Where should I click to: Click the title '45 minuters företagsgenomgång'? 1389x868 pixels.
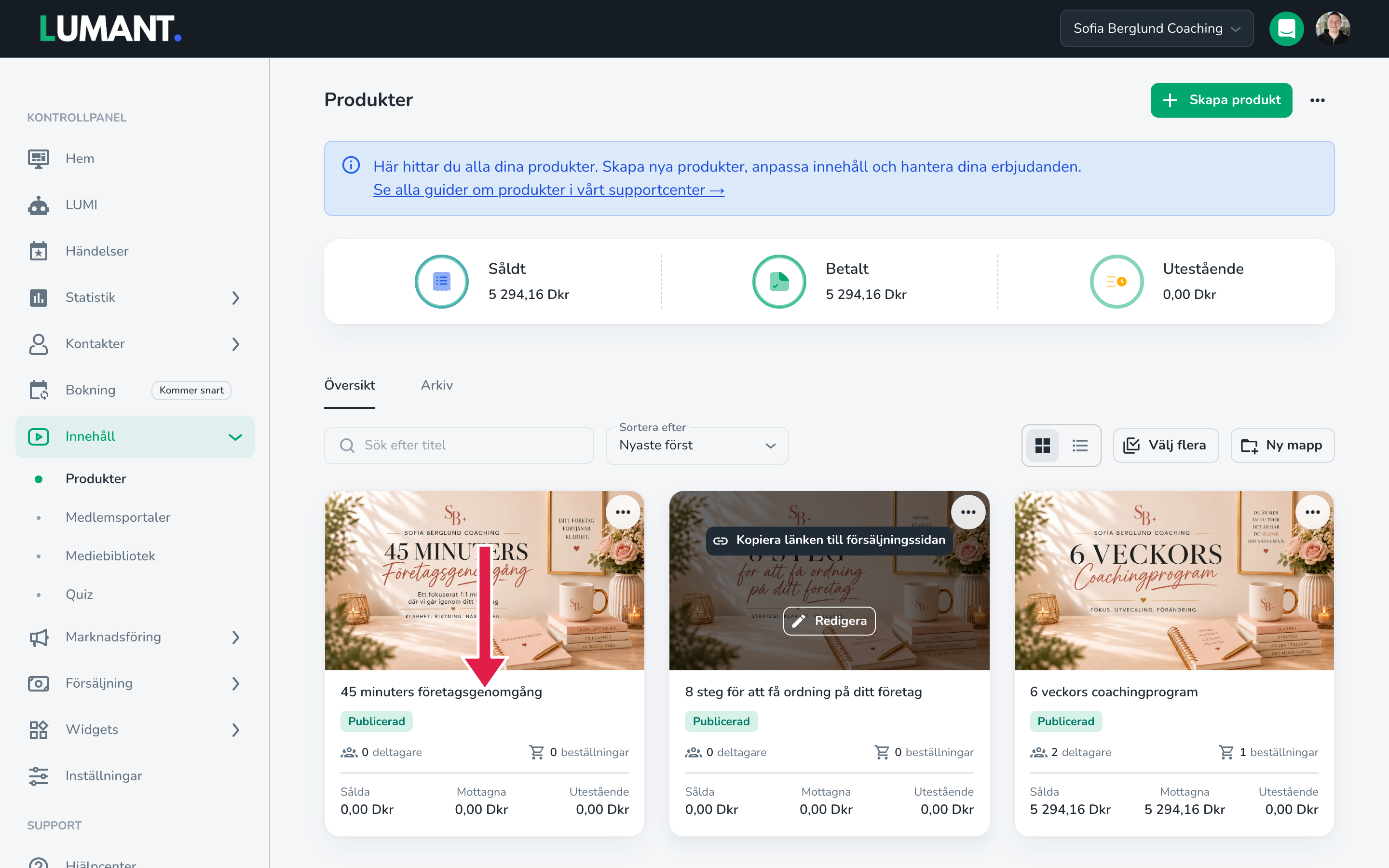[441, 692]
